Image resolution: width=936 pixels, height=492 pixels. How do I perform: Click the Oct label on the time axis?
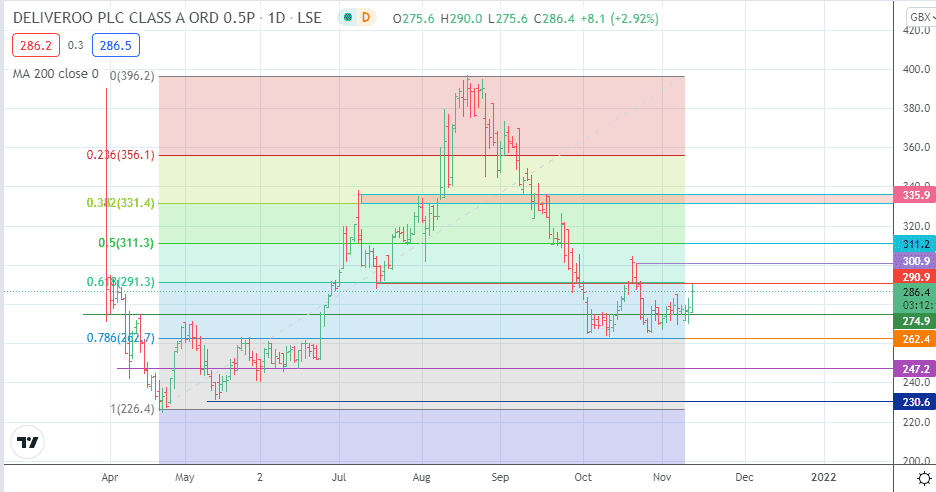click(x=583, y=477)
